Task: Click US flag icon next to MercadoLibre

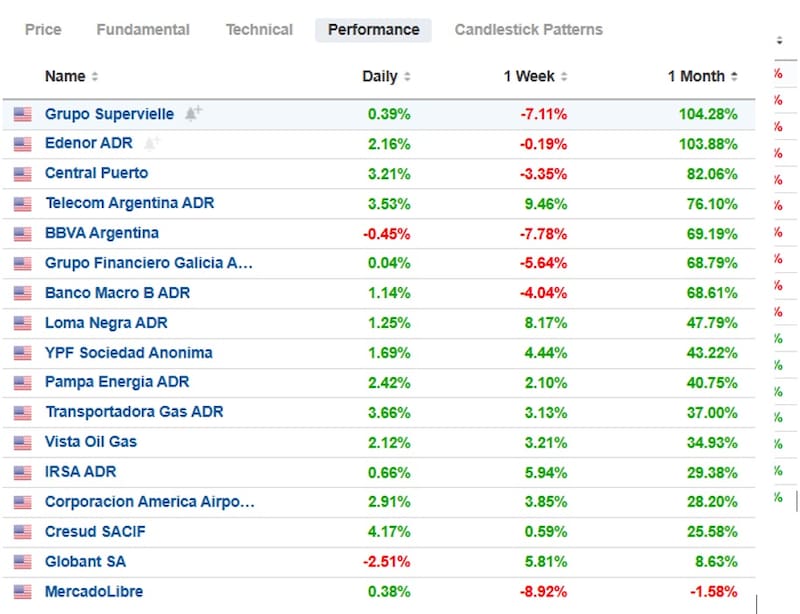Action: click(x=22, y=592)
